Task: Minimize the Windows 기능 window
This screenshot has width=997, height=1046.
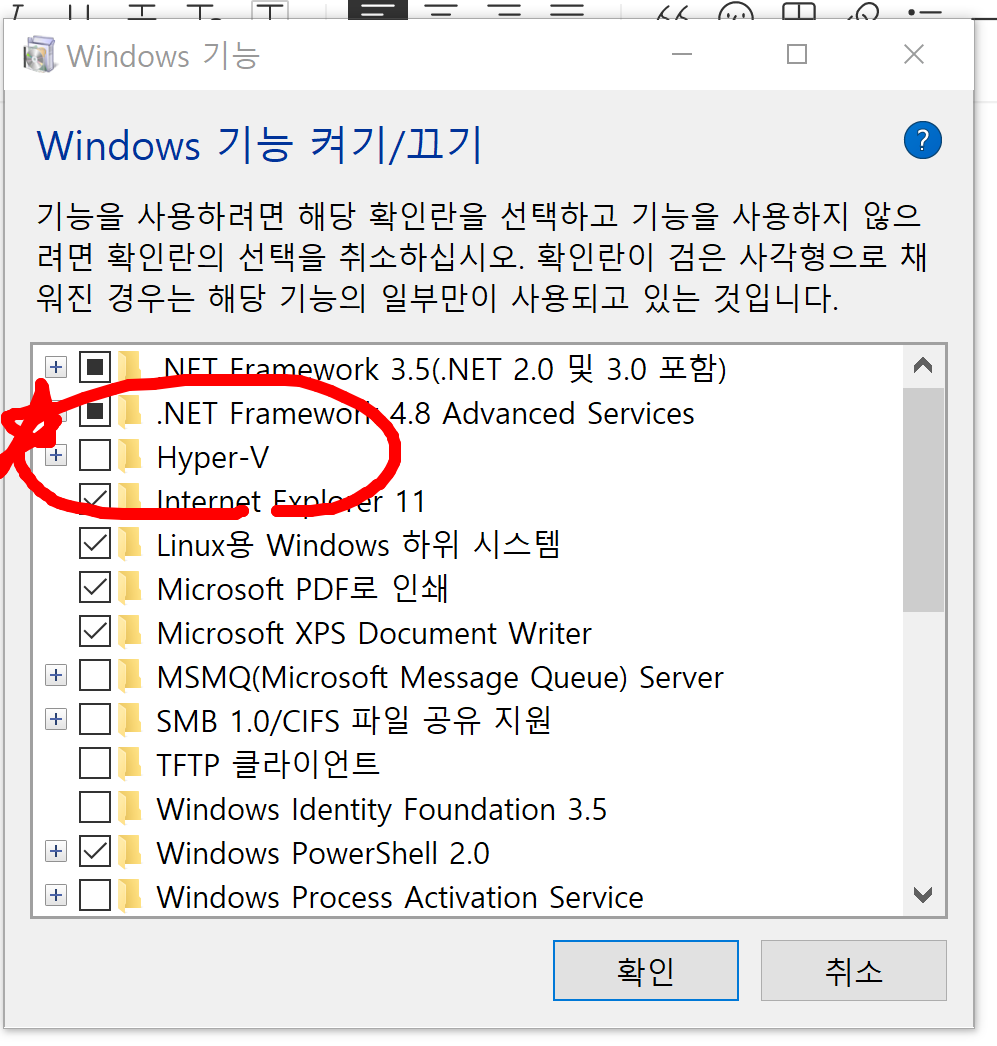Action: (682, 54)
